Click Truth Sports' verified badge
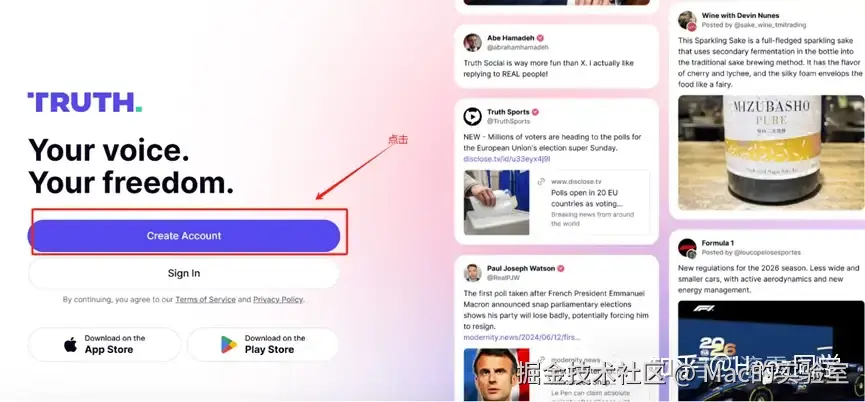865x402 pixels. coord(535,112)
